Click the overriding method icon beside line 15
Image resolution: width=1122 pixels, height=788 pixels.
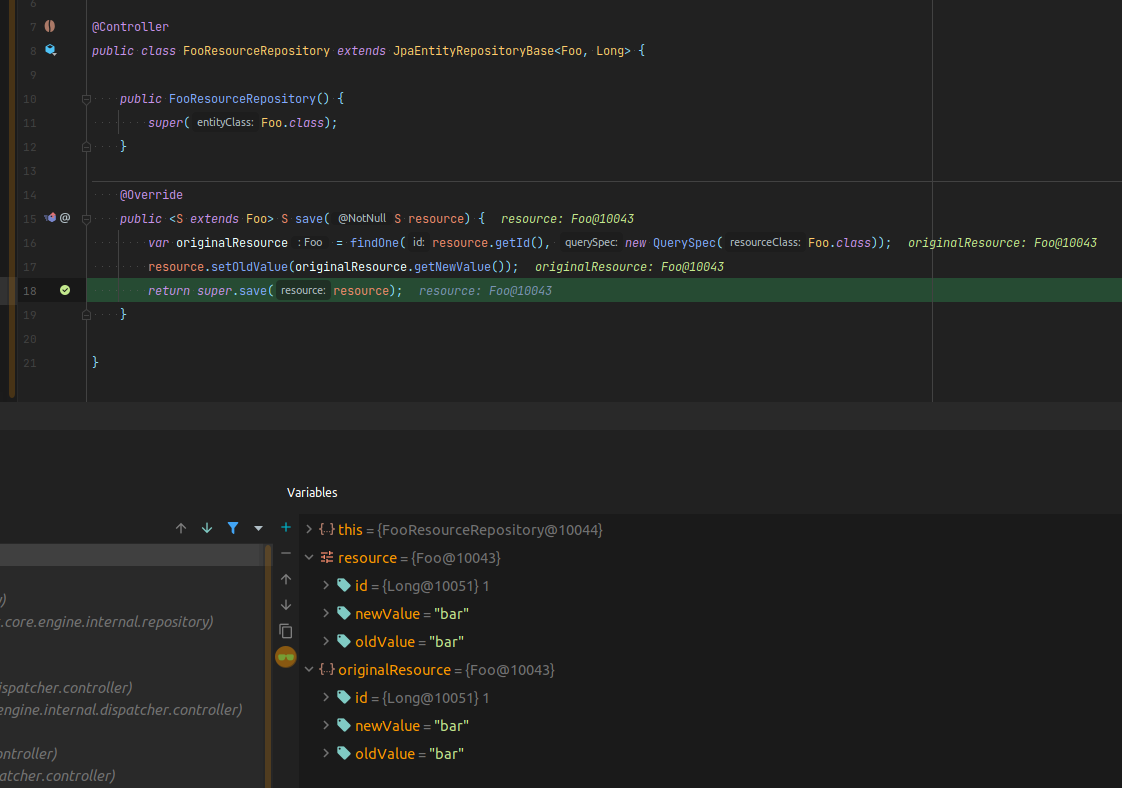tap(48, 217)
